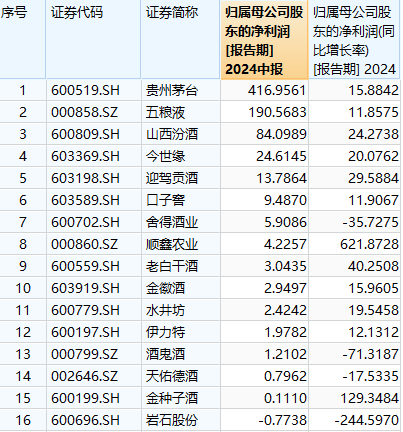Select stock code 000799.SZ
Image resolution: width=403 pixels, height=432 pixels.
(x=85, y=354)
